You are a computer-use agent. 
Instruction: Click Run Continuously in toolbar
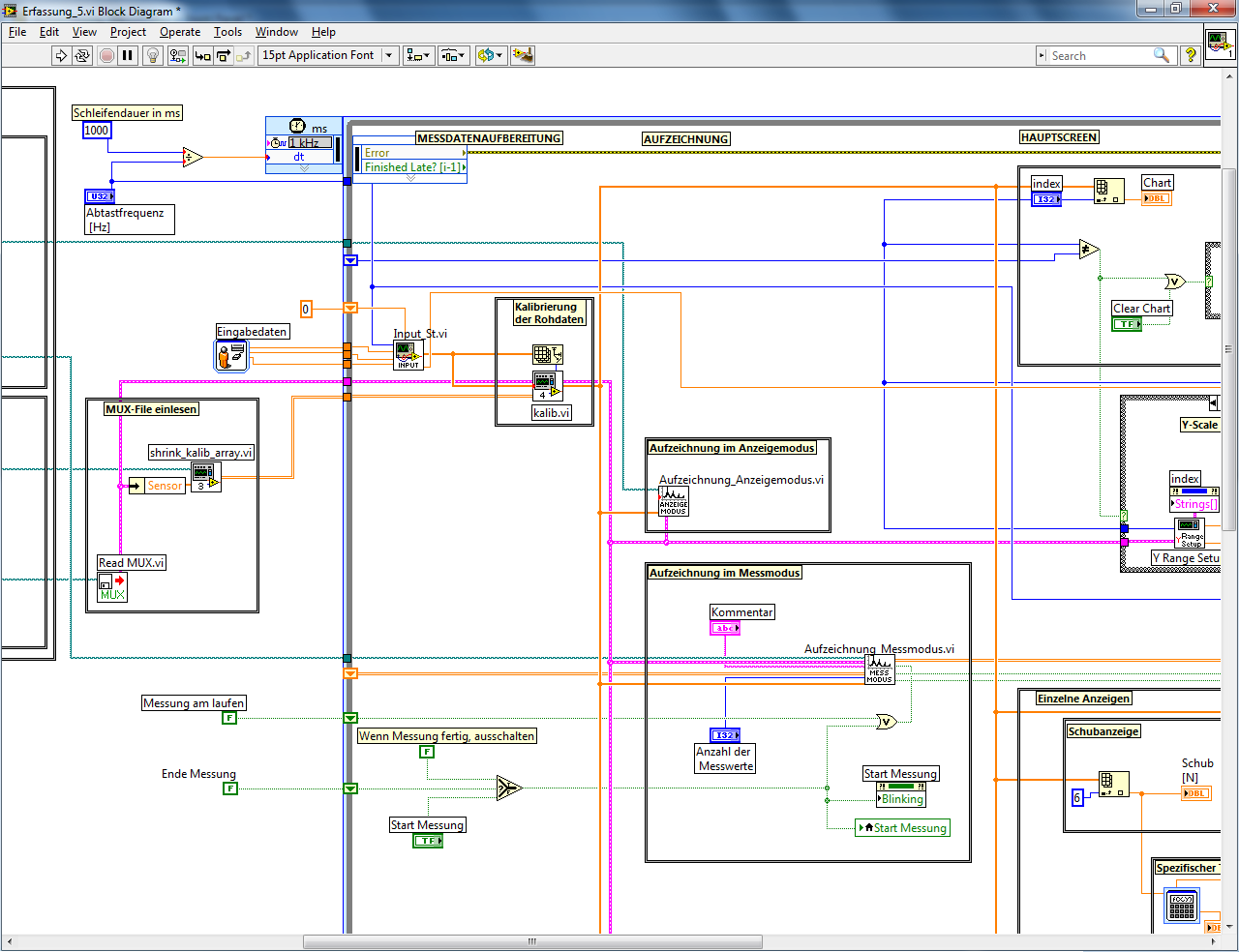pos(82,56)
